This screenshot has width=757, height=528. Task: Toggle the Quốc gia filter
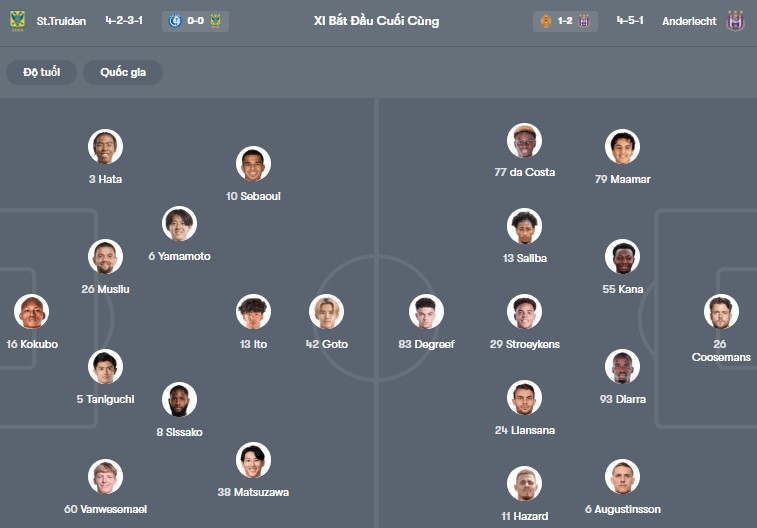click(x=123, y=72)
